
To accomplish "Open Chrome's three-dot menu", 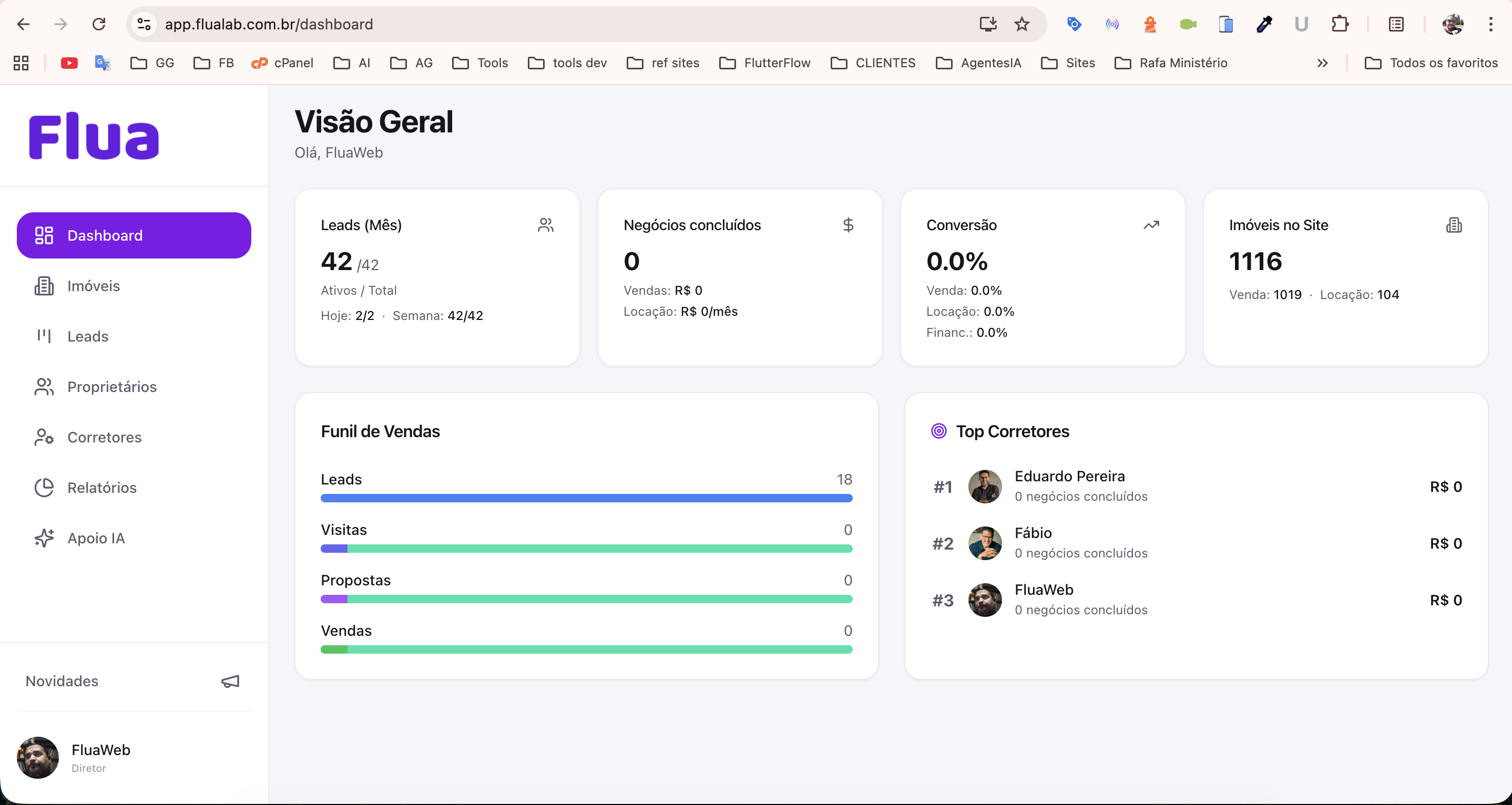I will 1490,24.
